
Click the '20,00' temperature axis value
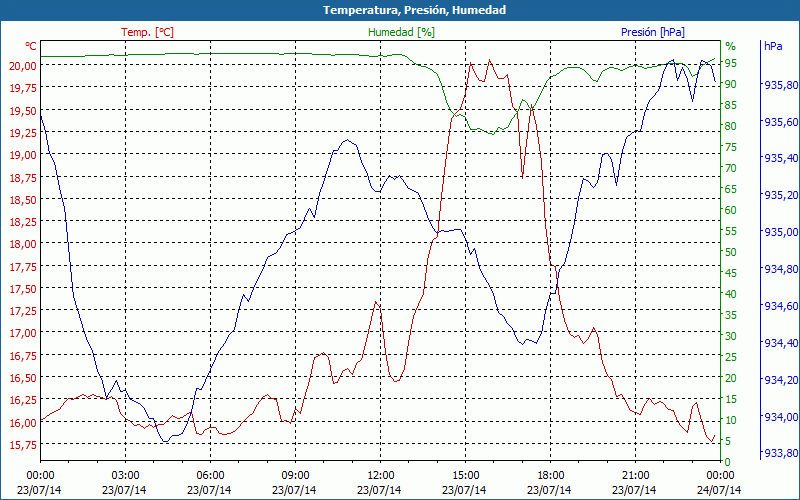pyautogui.click(x=22, y=66)
